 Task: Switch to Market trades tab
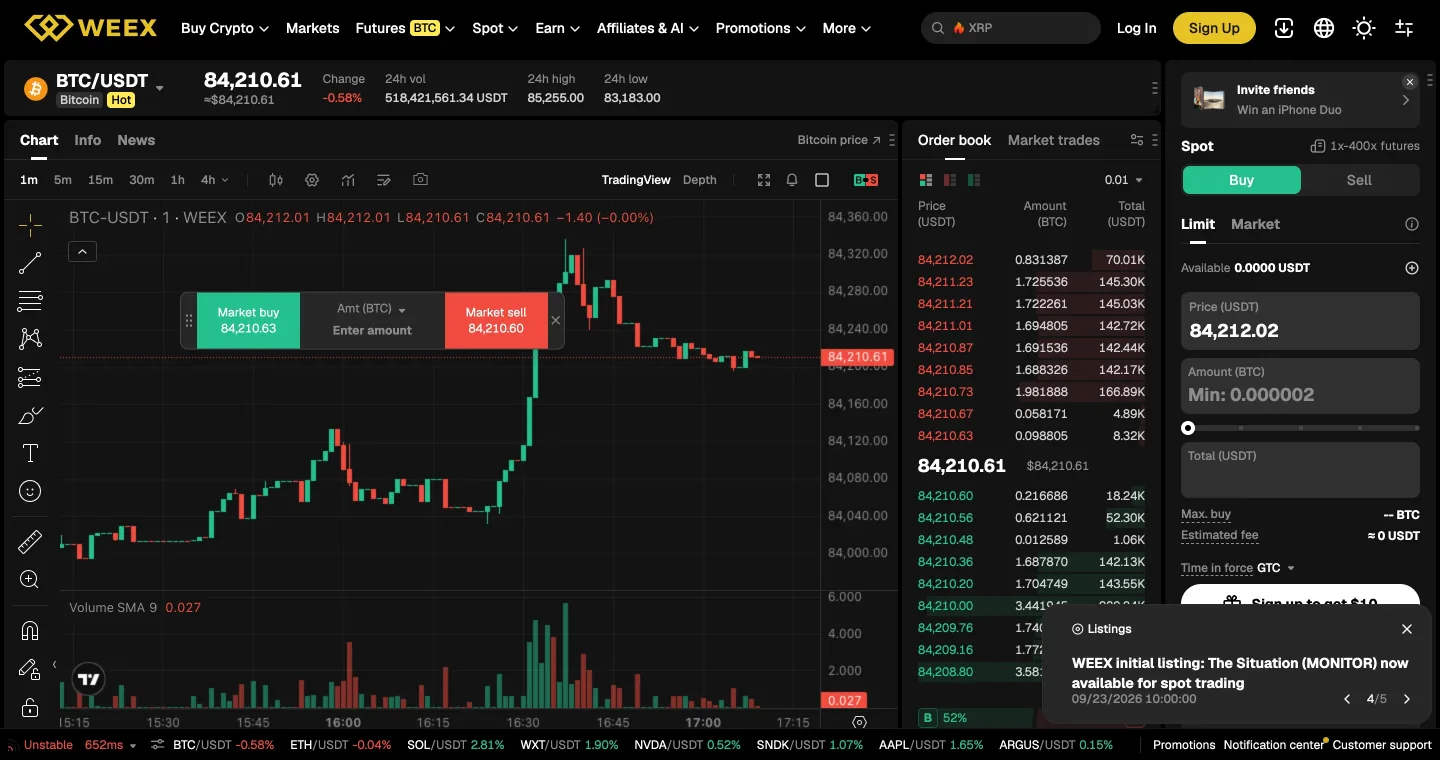click(x=1054, y=140)
